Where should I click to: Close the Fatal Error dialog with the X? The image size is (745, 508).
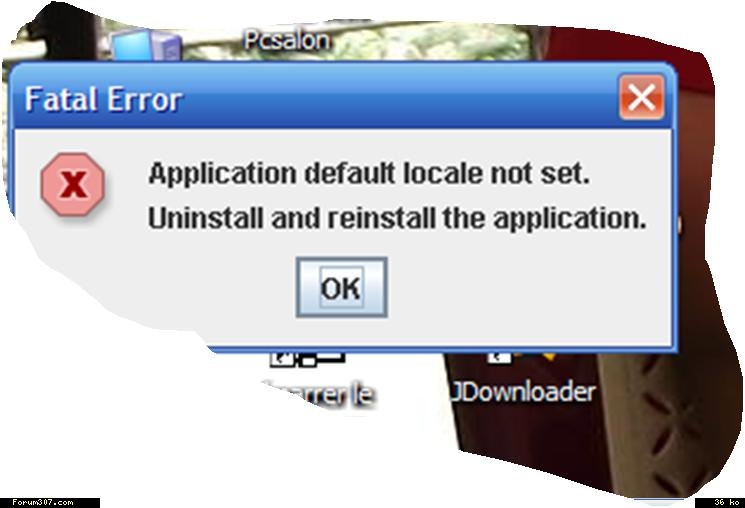click(x=641, y=97)
